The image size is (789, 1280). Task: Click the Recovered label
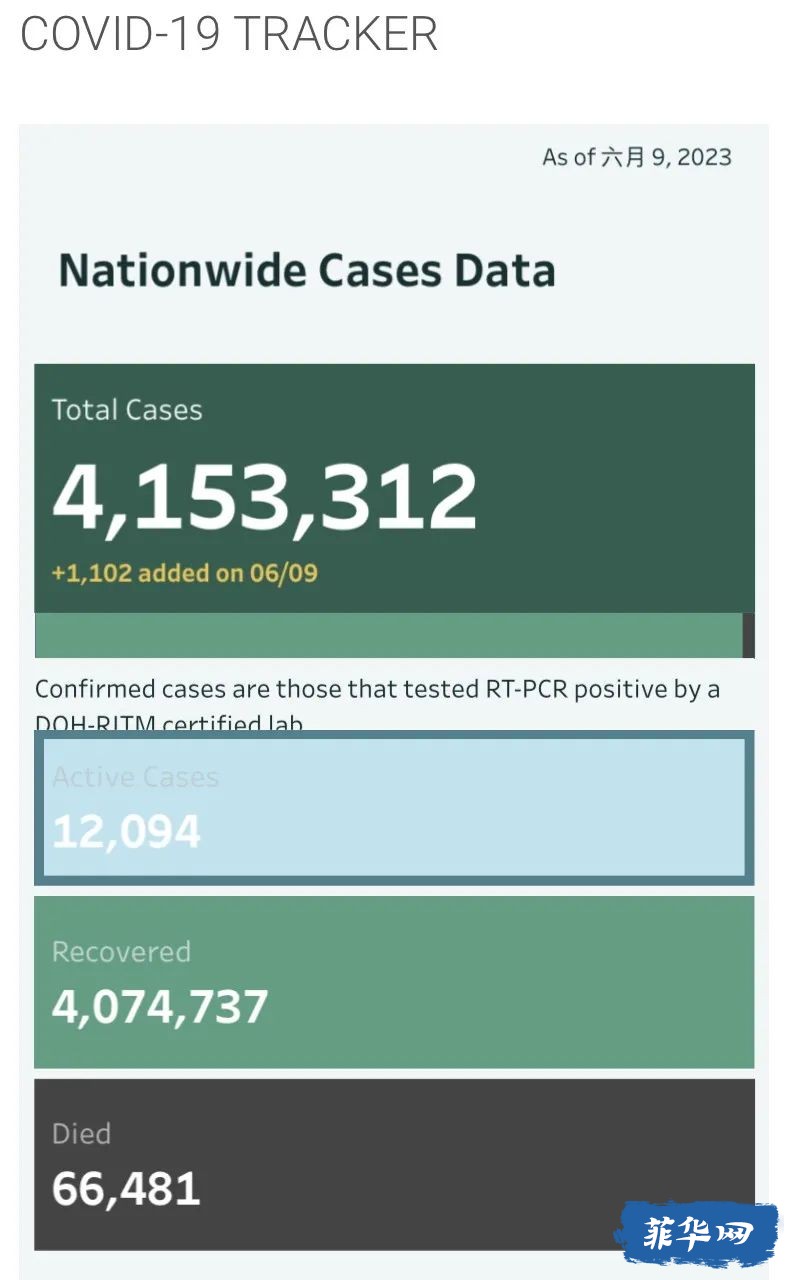click(121, 951)
